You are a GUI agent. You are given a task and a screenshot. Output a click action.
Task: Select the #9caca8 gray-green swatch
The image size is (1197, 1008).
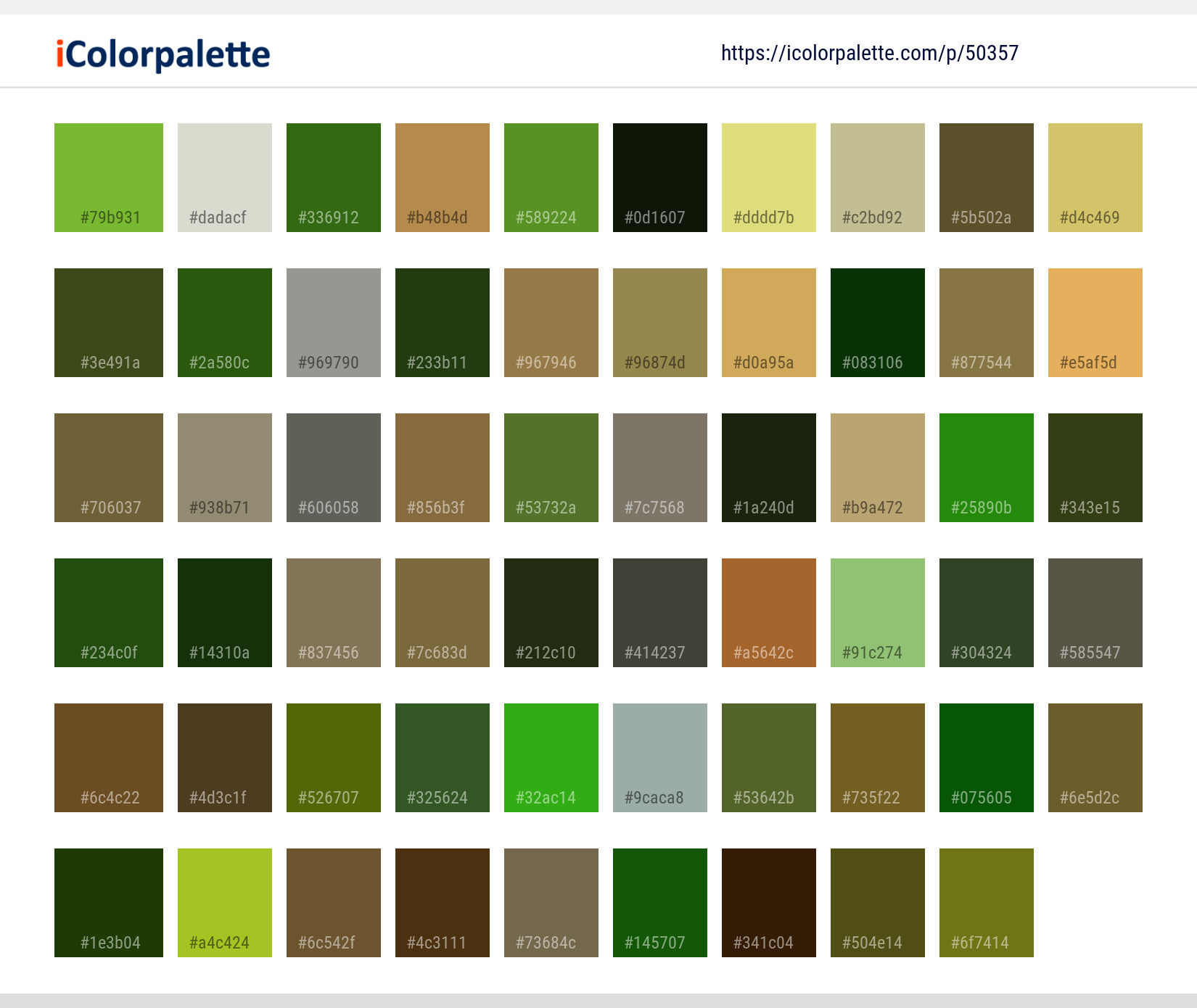pos(659,757)
